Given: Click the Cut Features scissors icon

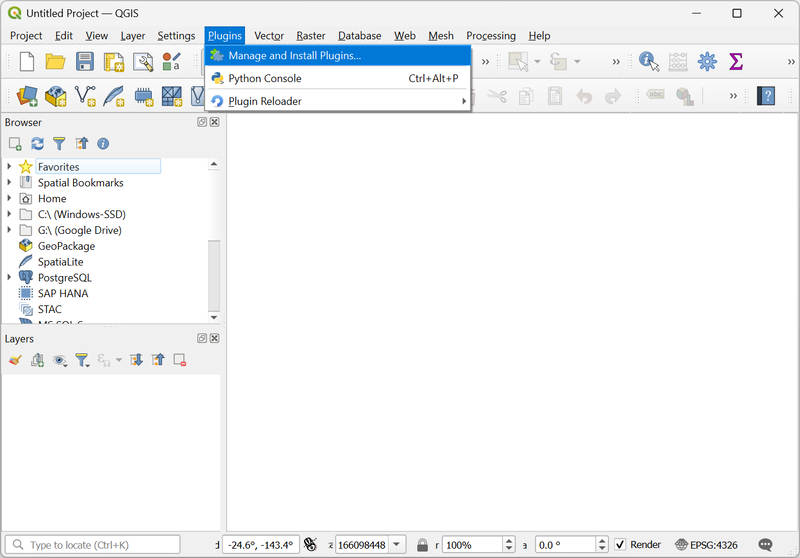Looking at the screenshot, I should click(x=496, y=95).
